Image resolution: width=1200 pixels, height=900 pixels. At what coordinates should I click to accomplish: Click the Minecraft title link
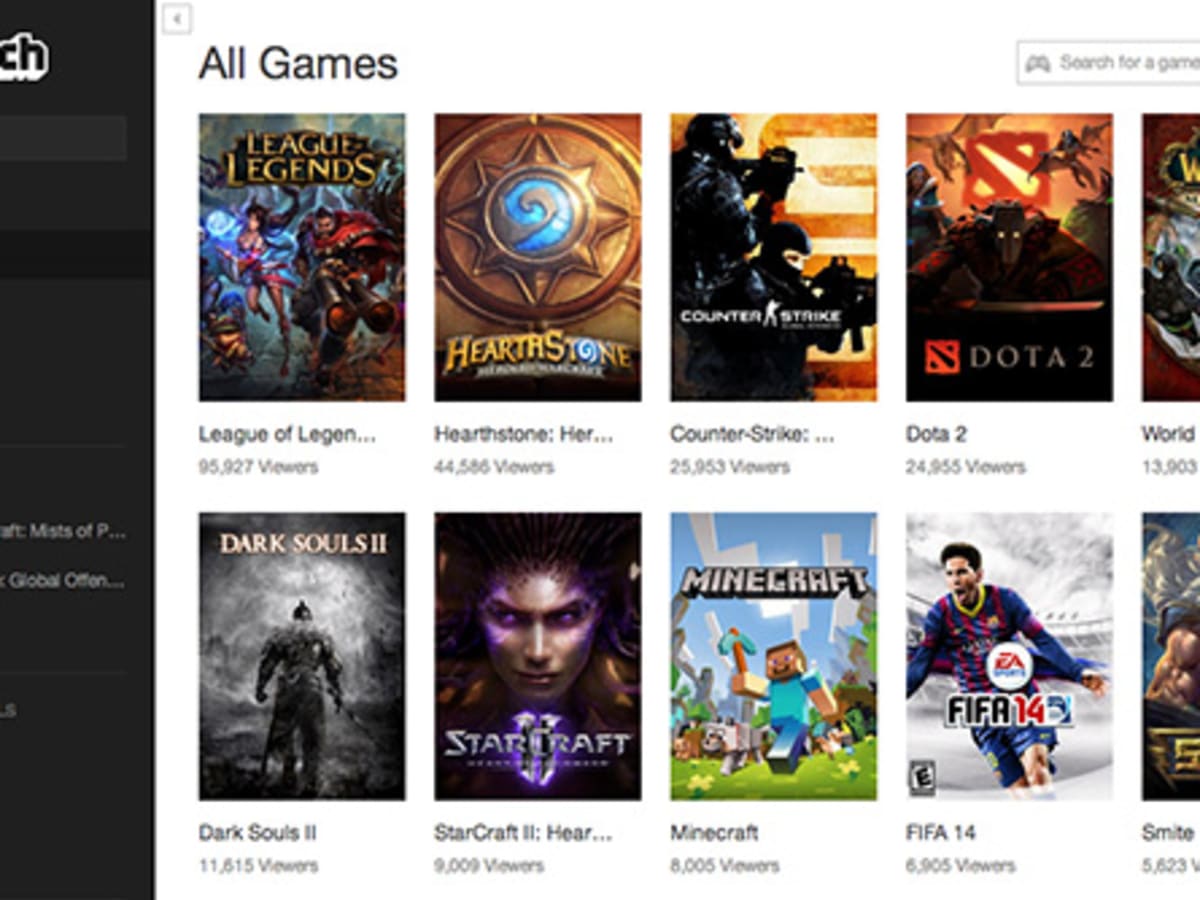click(715, 833)
